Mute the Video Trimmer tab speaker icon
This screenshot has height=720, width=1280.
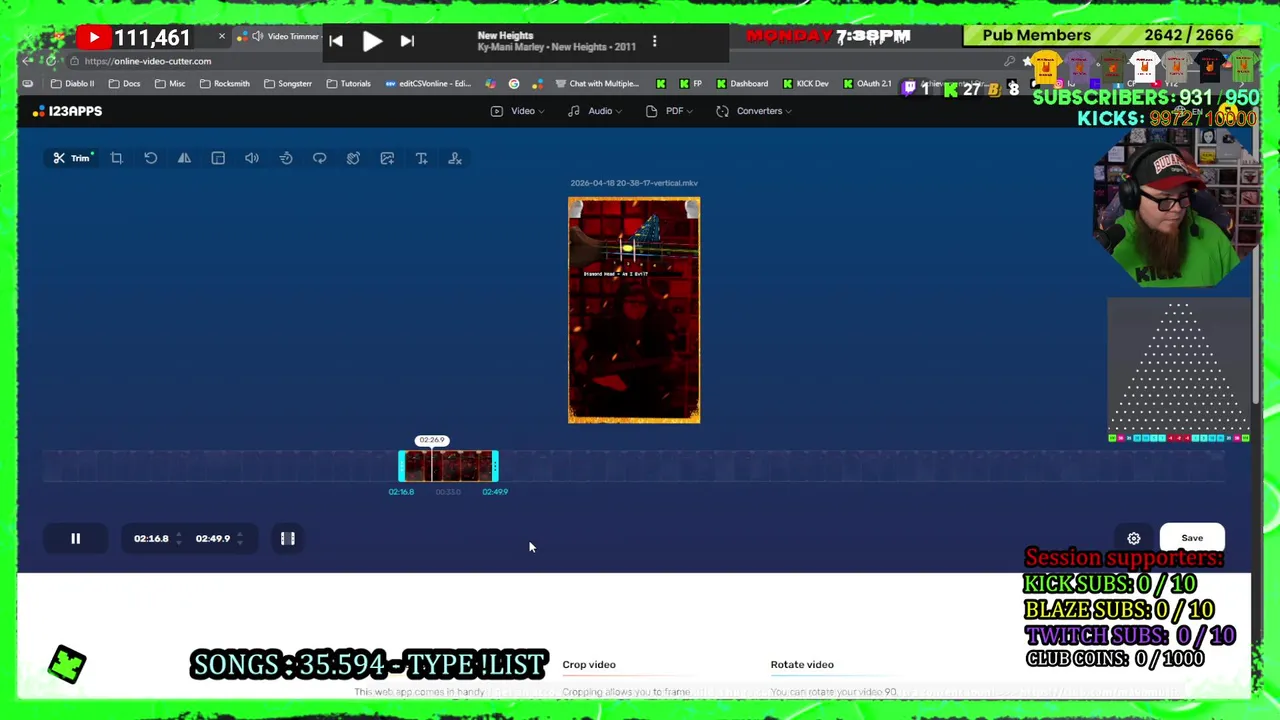258,37
